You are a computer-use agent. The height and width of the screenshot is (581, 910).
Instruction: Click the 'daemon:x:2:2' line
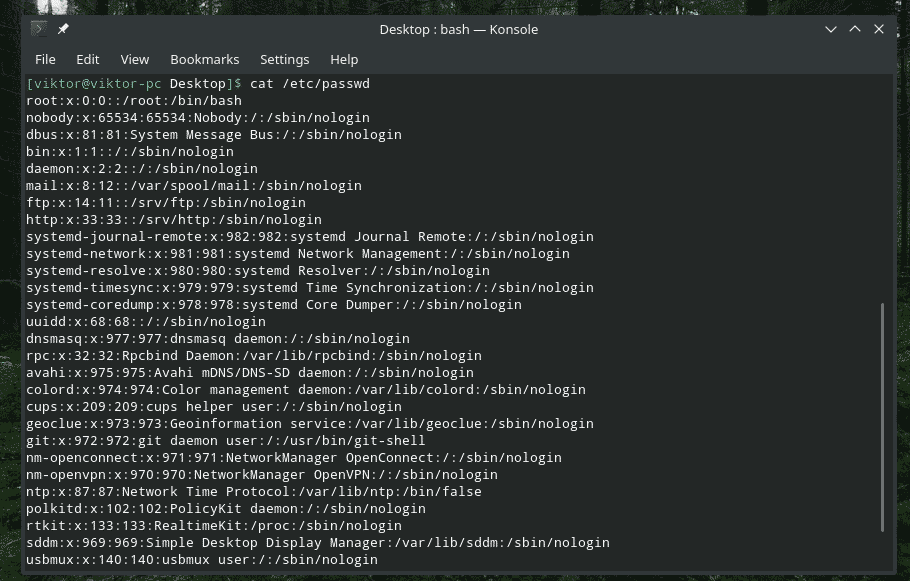142,168
